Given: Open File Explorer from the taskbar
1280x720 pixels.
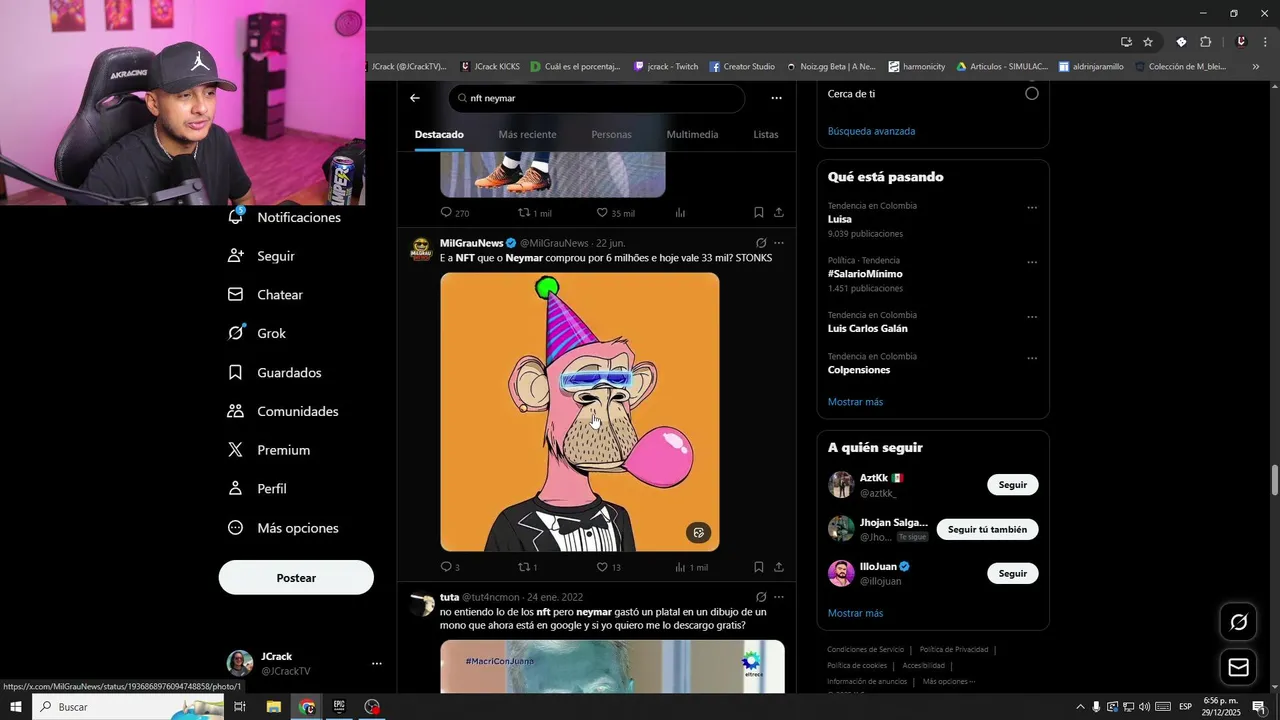Looking at the screenshot, I should pos(273,707).
